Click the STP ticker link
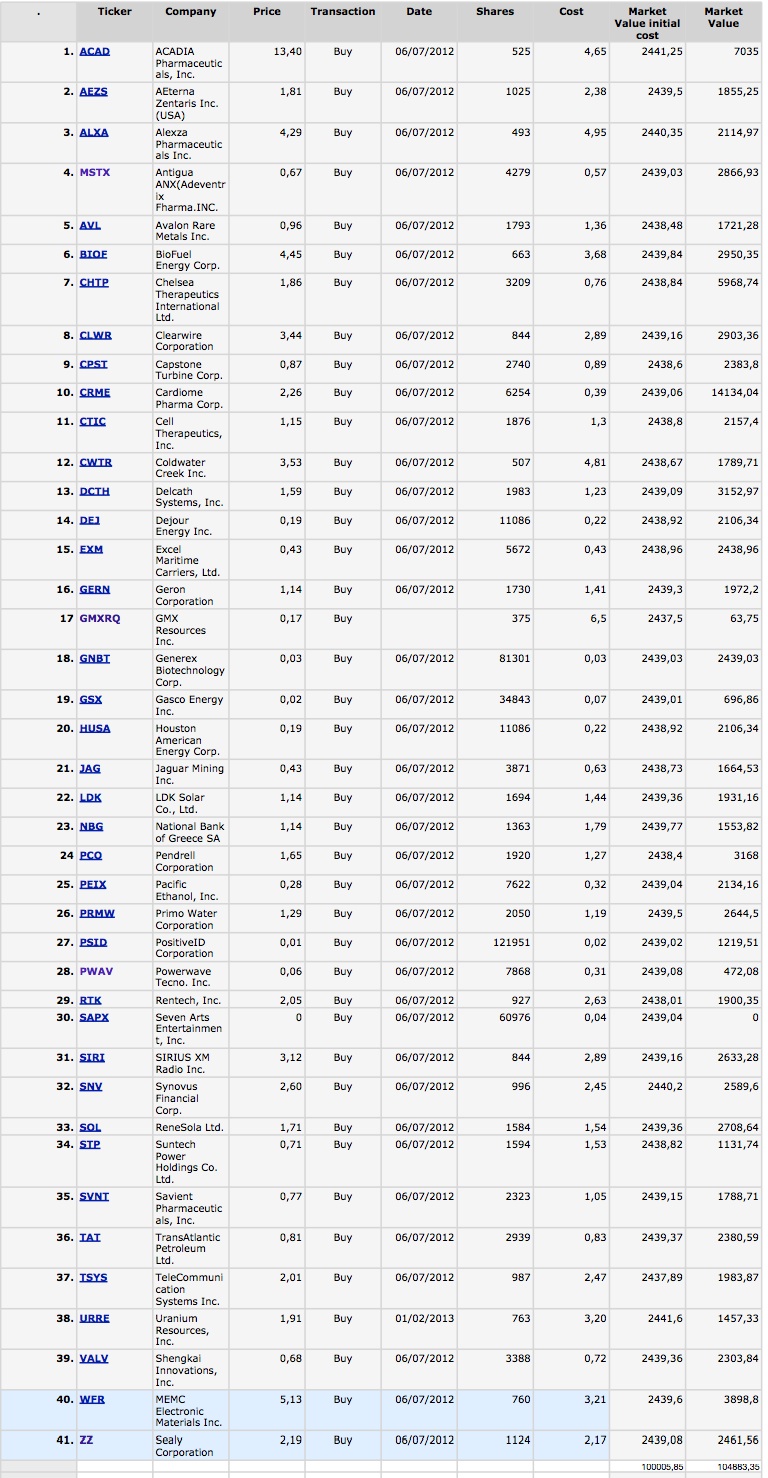 point(90,1144)
